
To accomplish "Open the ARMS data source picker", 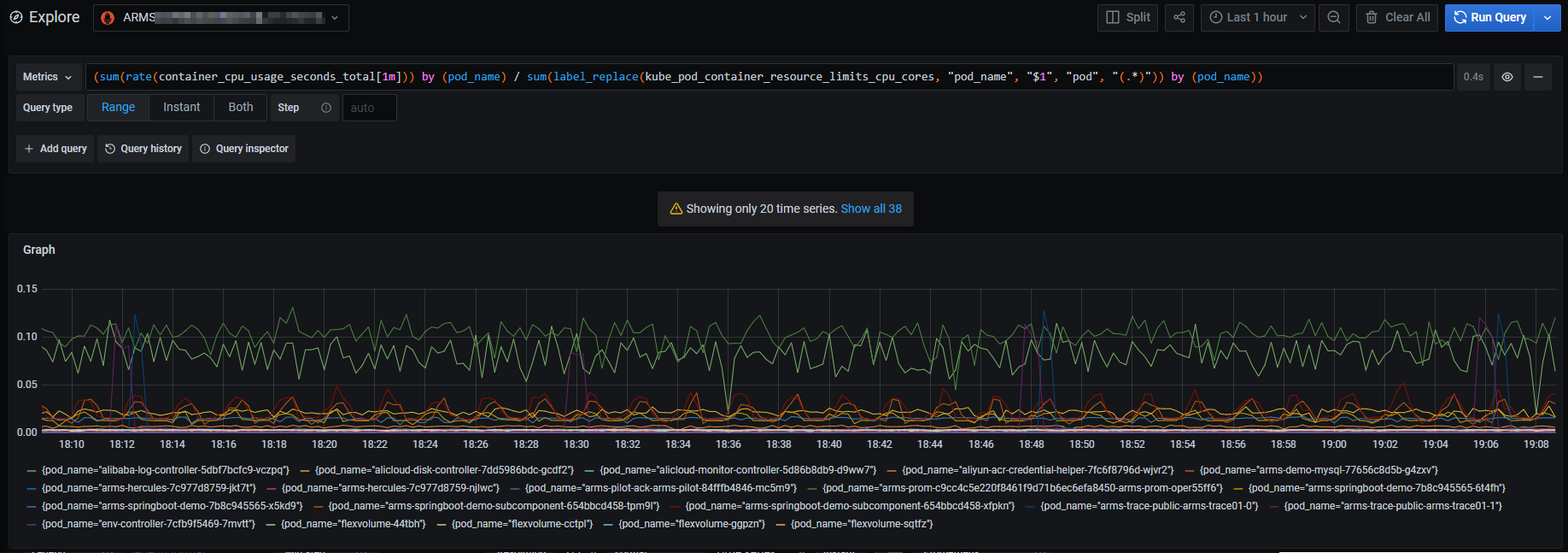I will tap(221, 17).
